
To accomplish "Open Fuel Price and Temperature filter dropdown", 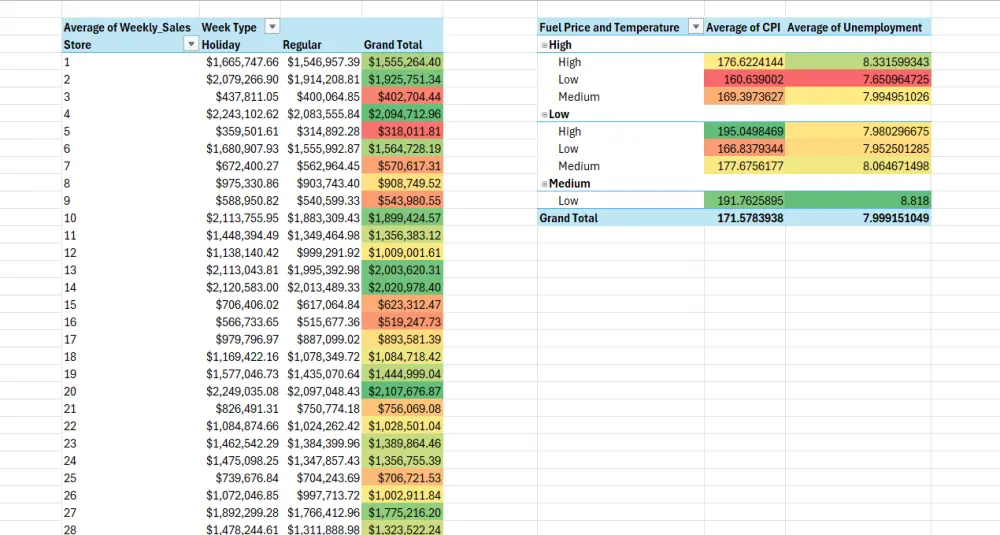I will tap(696, 27).
